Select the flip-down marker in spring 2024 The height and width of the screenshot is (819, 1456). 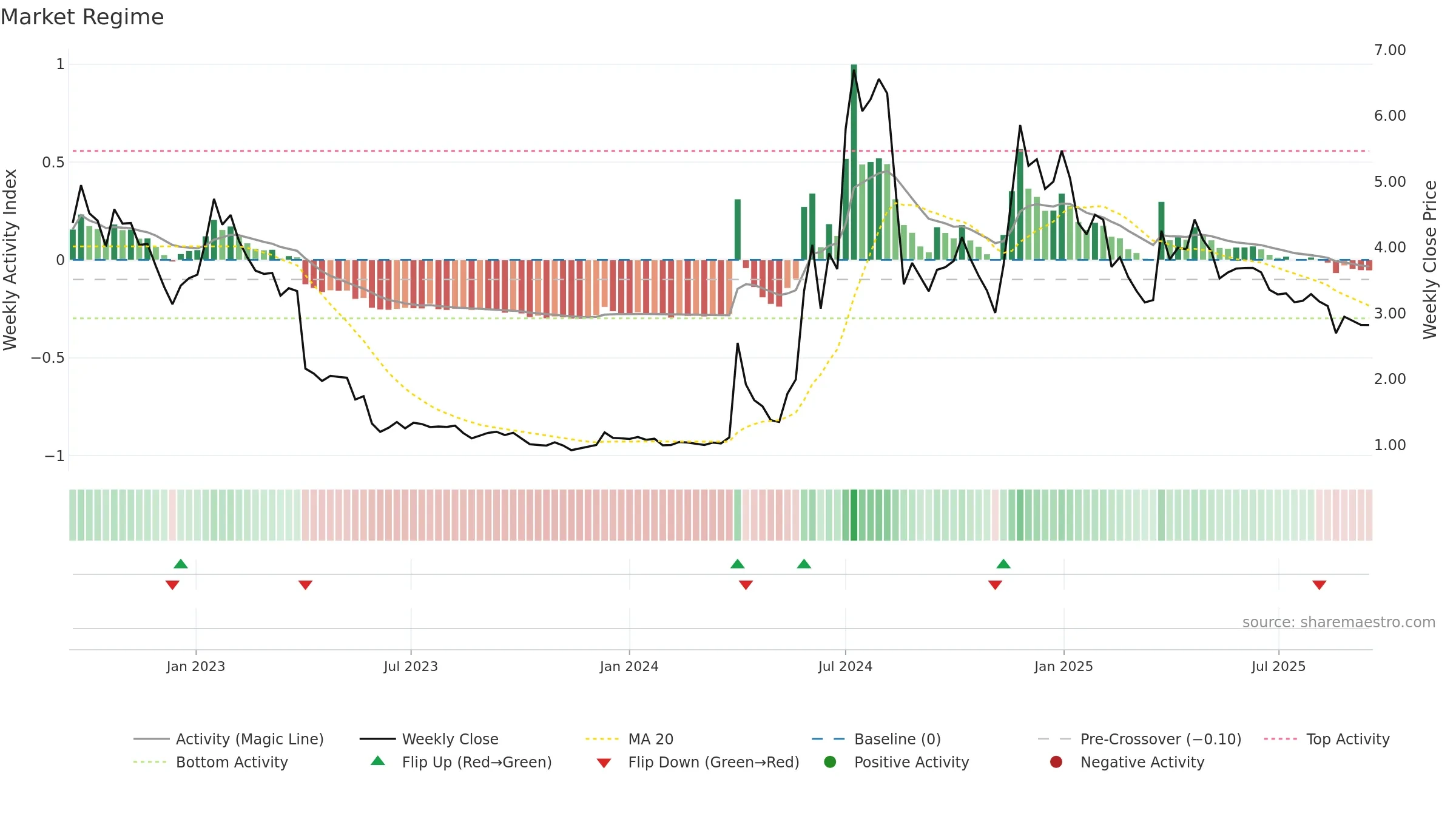tap(746, 585)
